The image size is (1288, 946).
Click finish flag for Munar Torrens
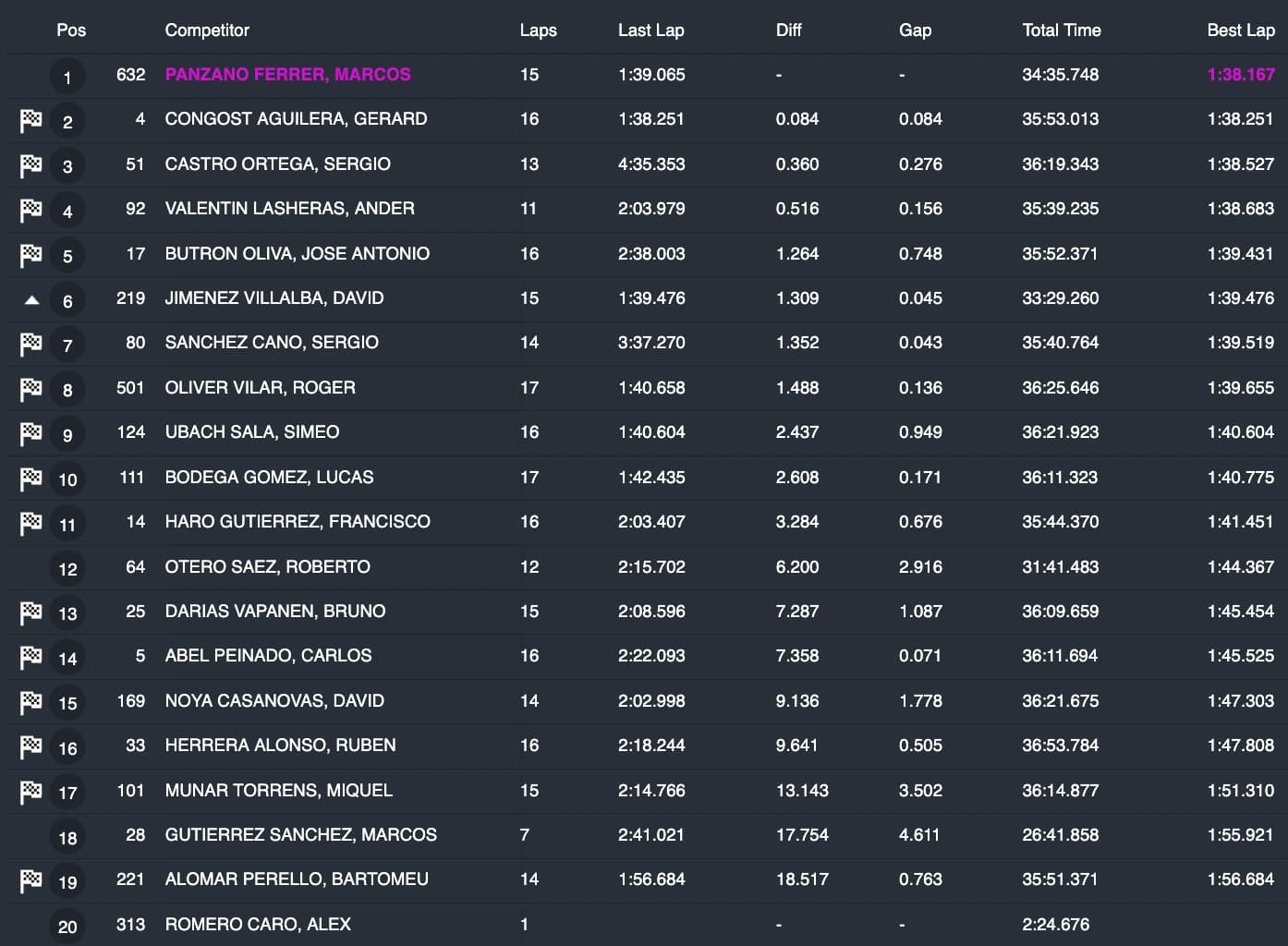tap(30, 792)
